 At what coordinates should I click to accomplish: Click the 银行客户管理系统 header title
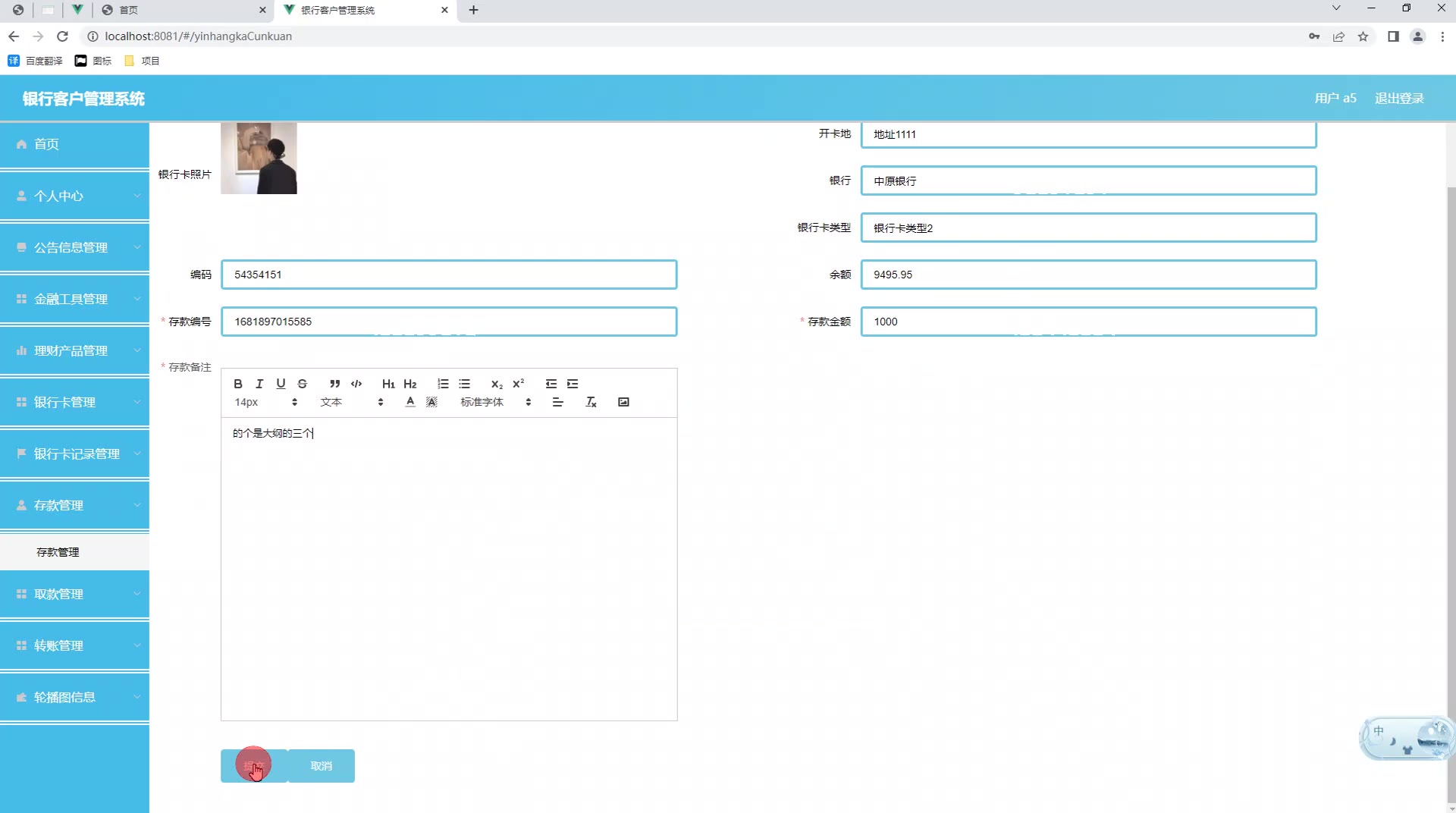(x=83, y=99)
